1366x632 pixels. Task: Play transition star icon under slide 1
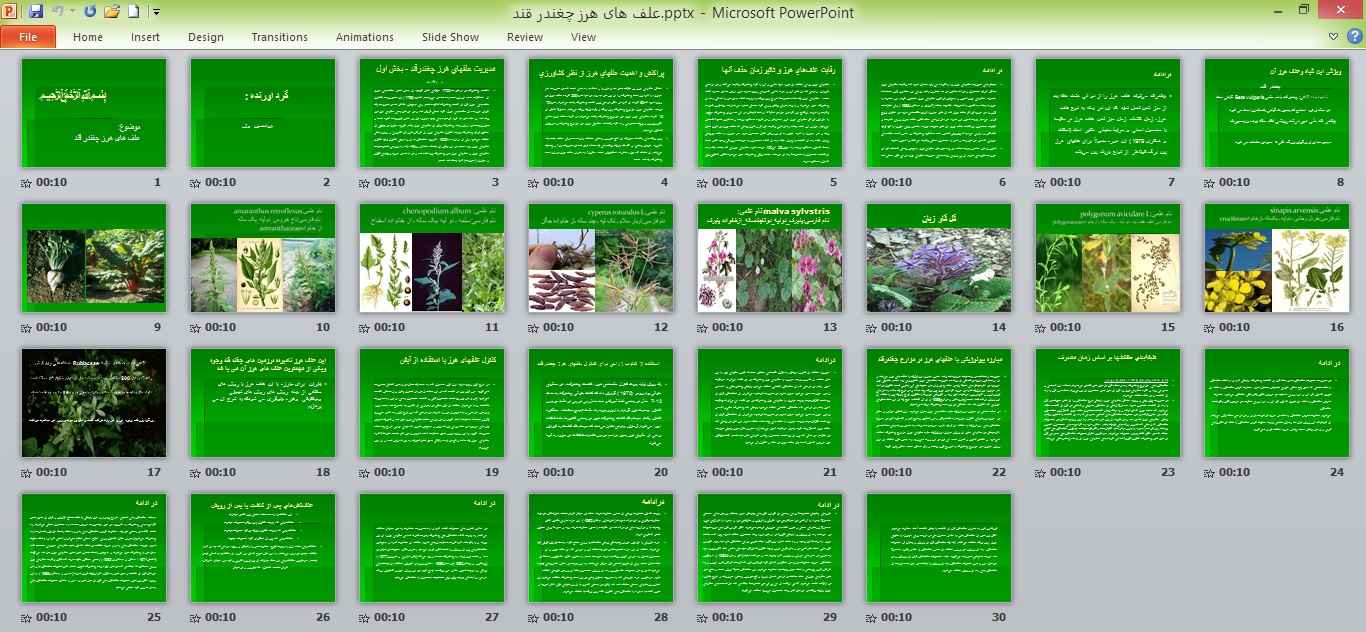click(27, 183)
